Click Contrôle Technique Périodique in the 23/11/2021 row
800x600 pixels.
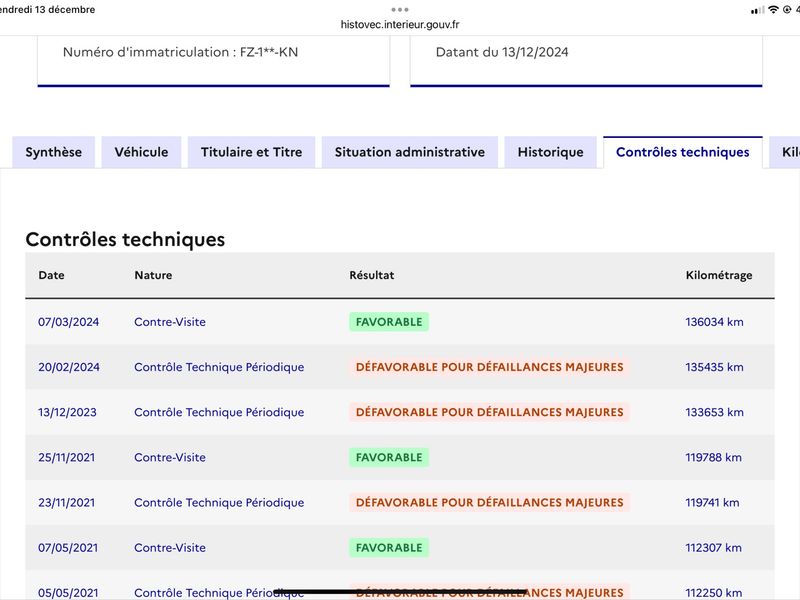coord(219,503)
